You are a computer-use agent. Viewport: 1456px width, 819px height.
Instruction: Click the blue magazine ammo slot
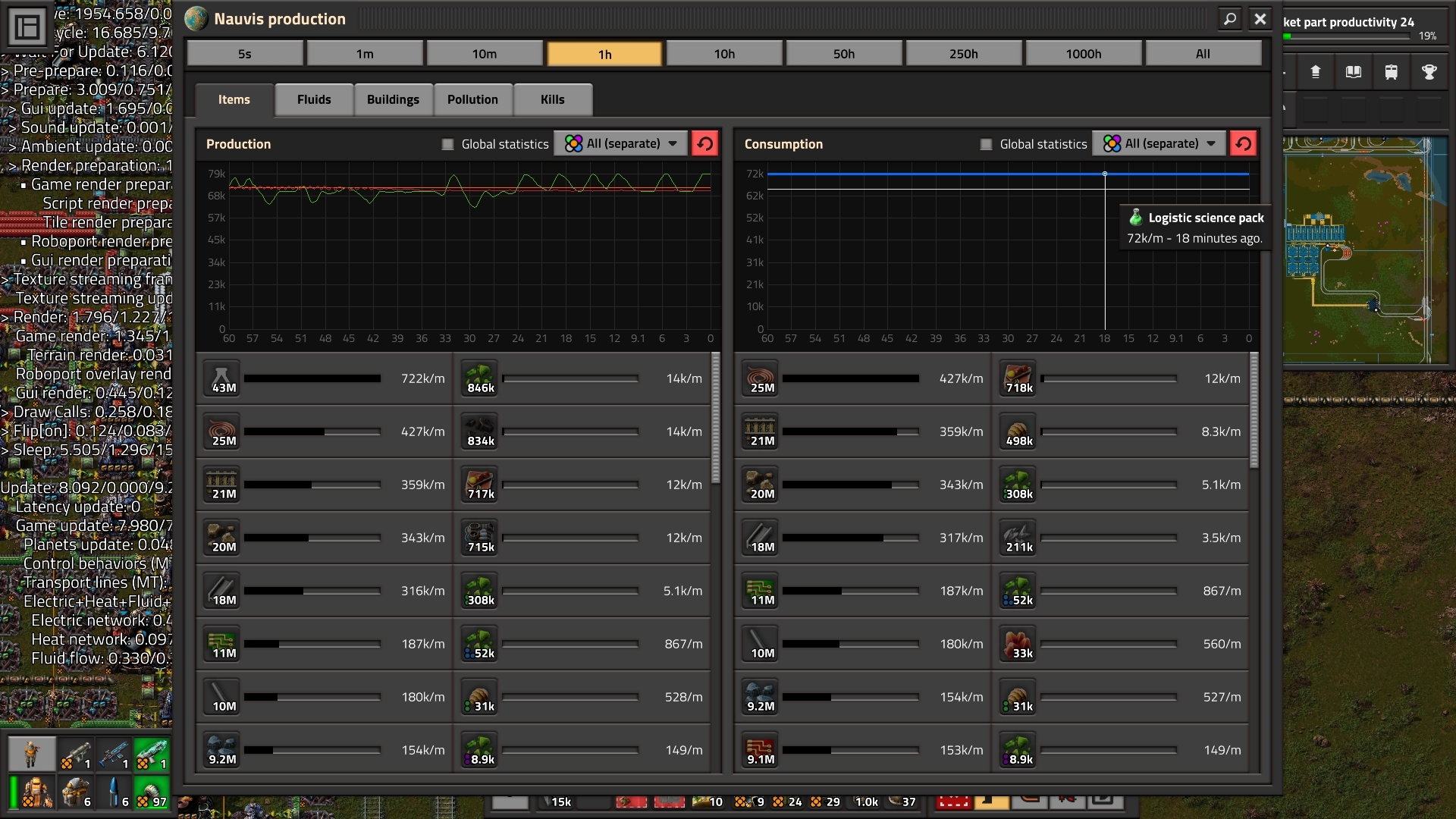[114, 792]
